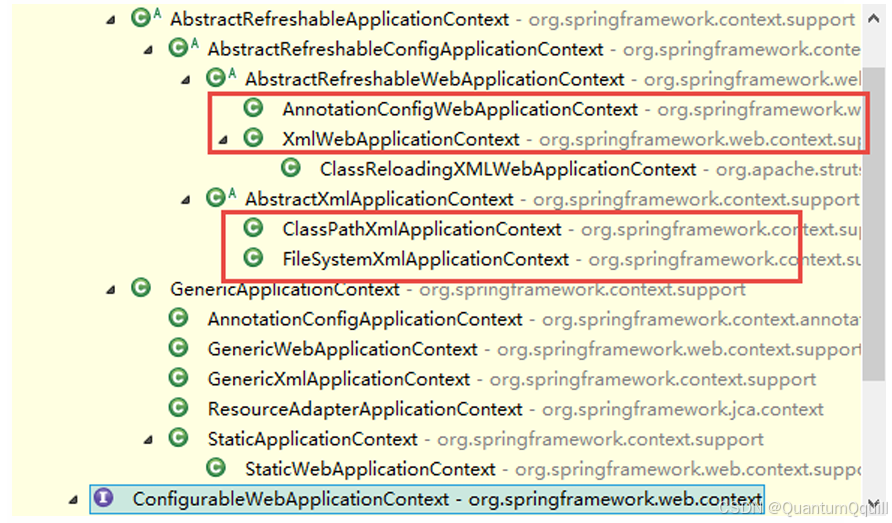Viewport: 892px width, 523px height.
Task: Click the AnnotationConfigApplicationContext class icon
Action: 178,318
